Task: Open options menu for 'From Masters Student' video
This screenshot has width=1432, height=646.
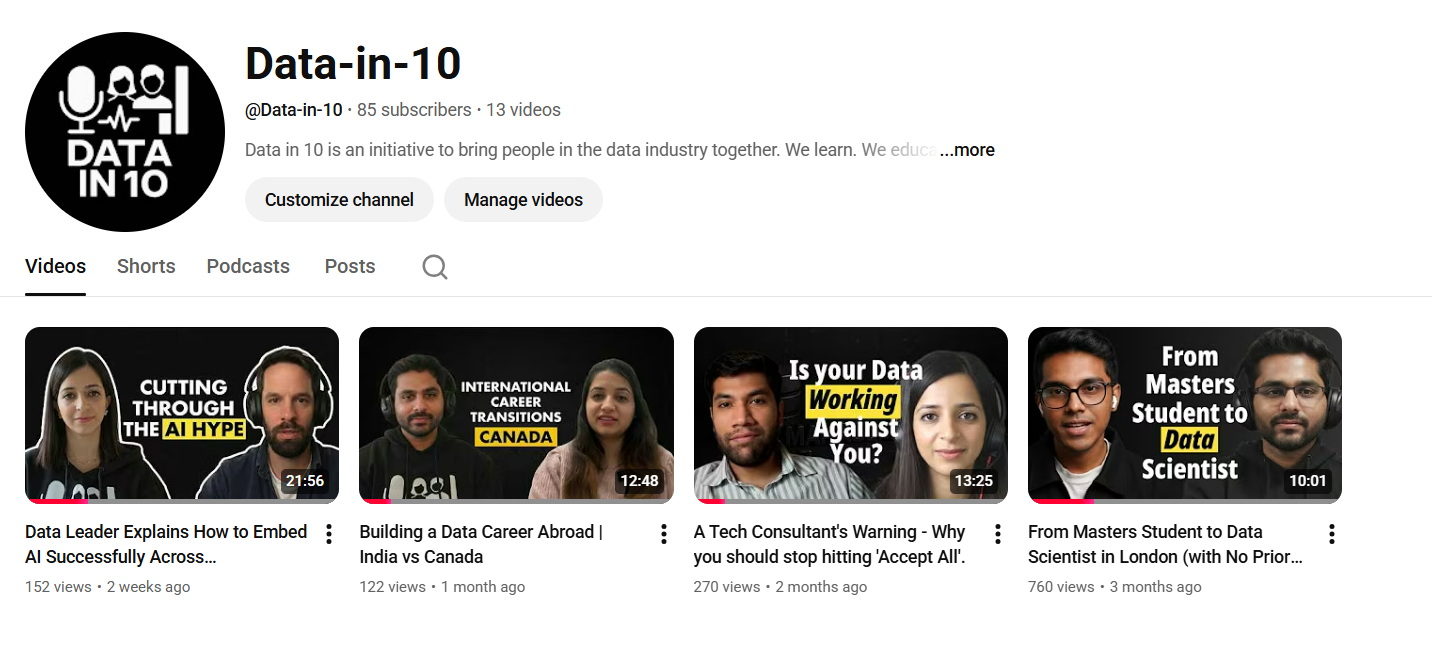Action: click(1332, 534)
